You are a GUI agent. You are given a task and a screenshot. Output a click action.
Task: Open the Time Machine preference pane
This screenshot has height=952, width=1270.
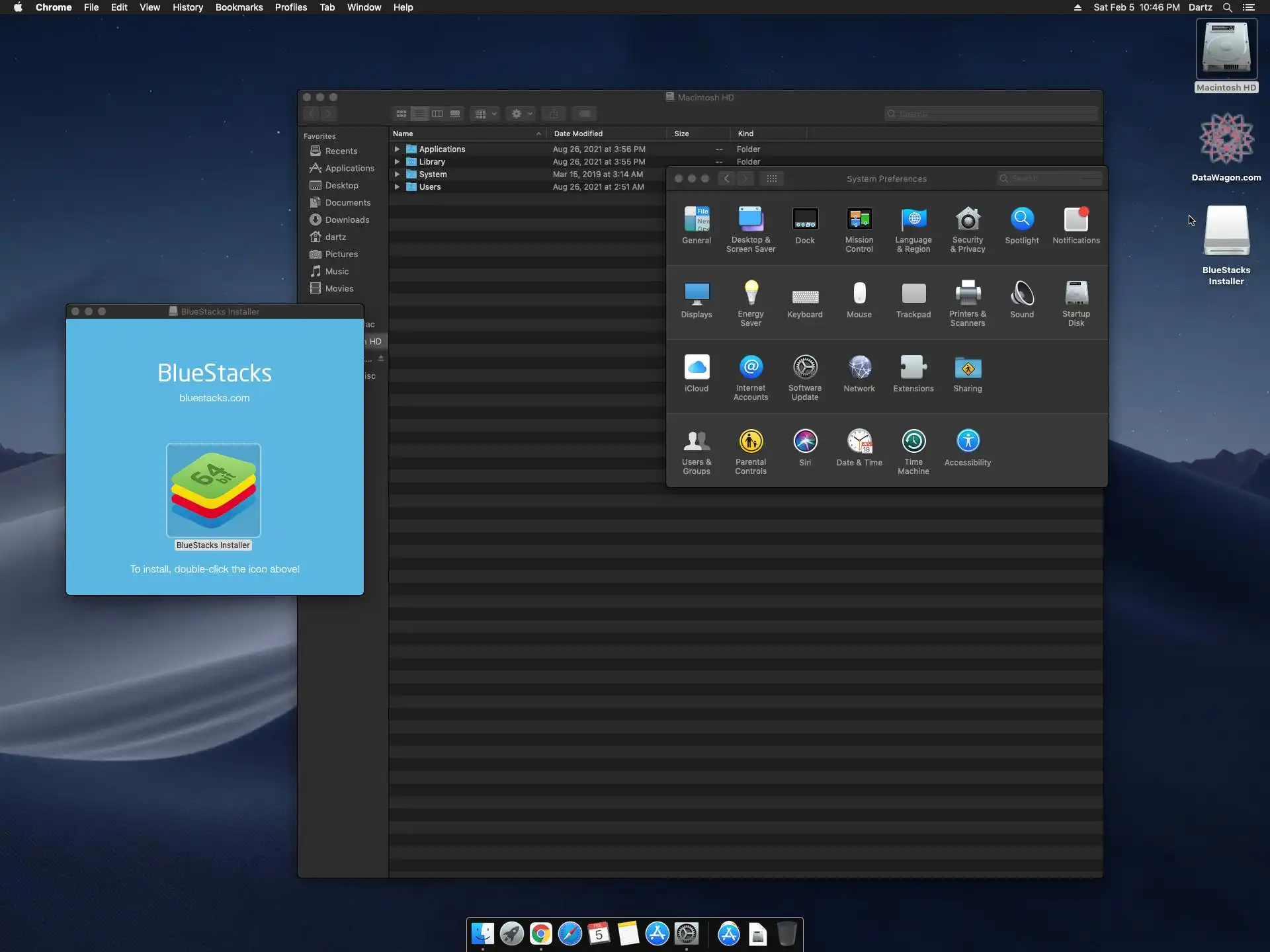pyautogui.click(x=913, y=451)
